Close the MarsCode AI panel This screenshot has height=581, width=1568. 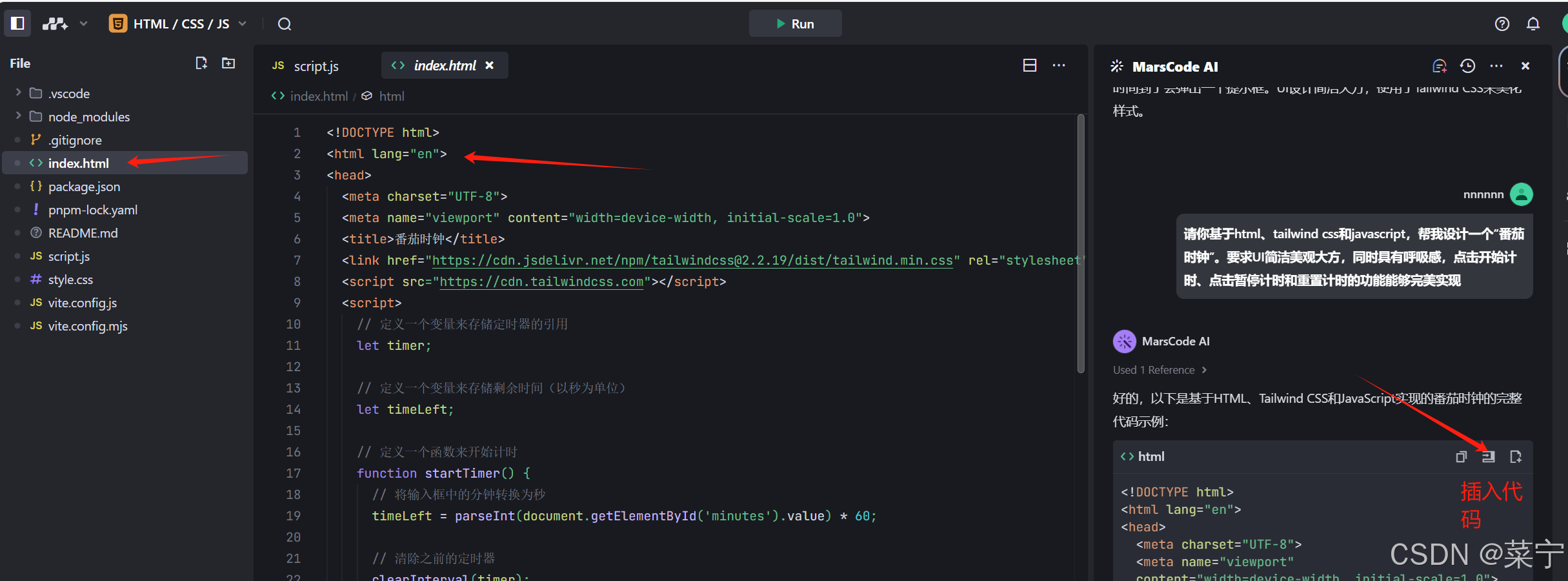click(x=1525, y=66)
